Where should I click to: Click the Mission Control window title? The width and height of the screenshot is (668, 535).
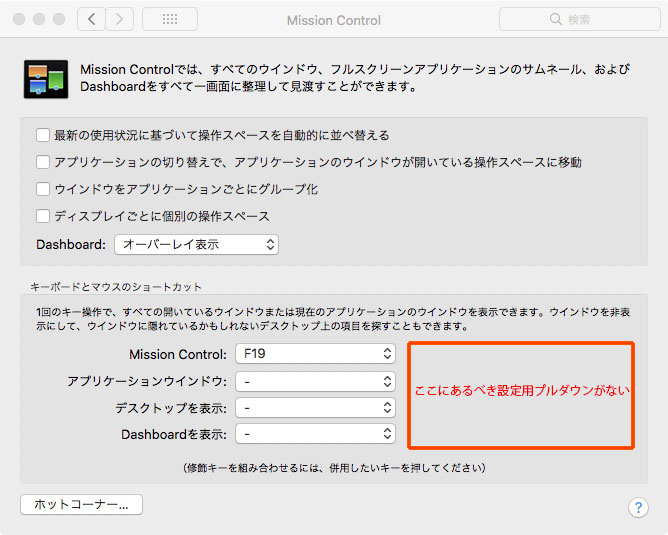pos(334,20)
